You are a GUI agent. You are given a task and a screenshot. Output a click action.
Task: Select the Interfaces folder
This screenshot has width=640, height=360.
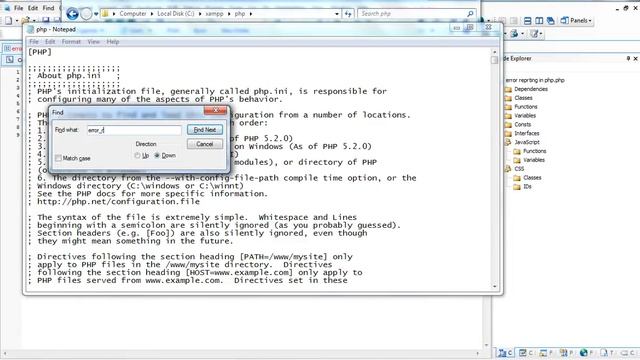527,133
